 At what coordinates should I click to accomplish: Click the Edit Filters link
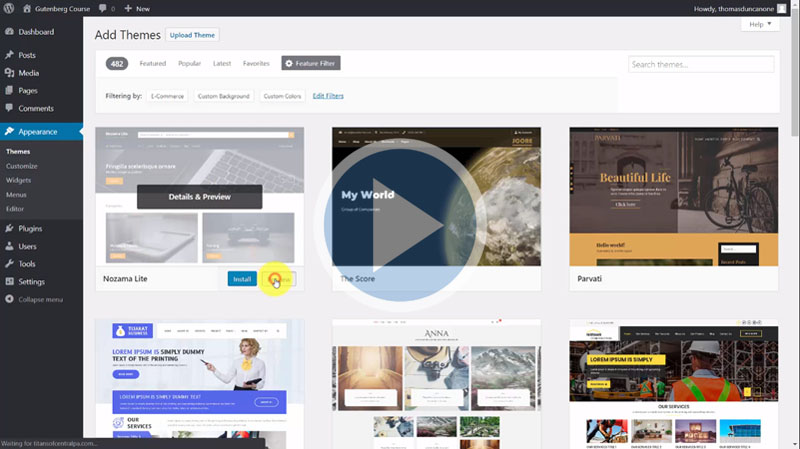point(328,96)
